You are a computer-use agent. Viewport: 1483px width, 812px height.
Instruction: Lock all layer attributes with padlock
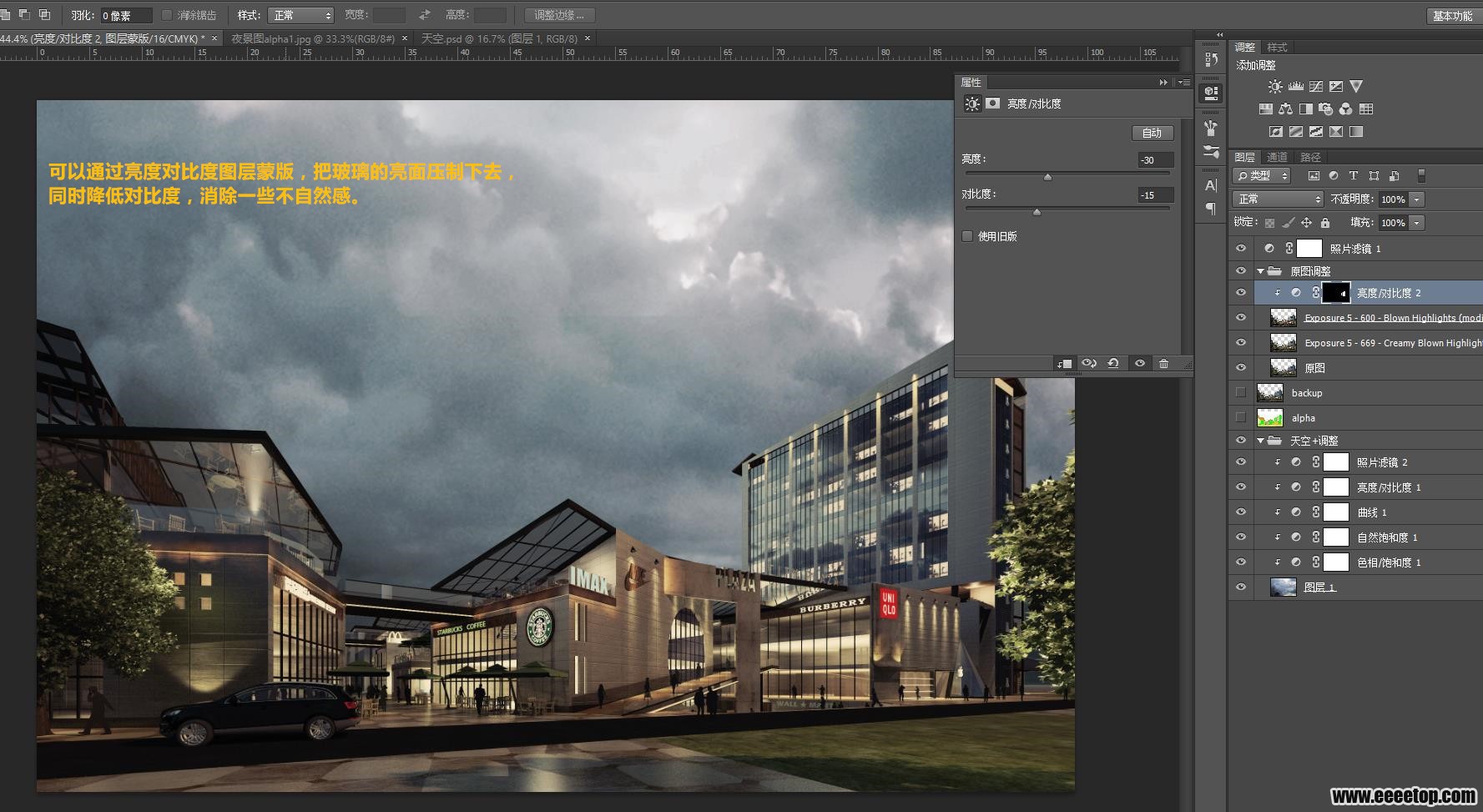pyautogui.click(x=1325, y=223)
